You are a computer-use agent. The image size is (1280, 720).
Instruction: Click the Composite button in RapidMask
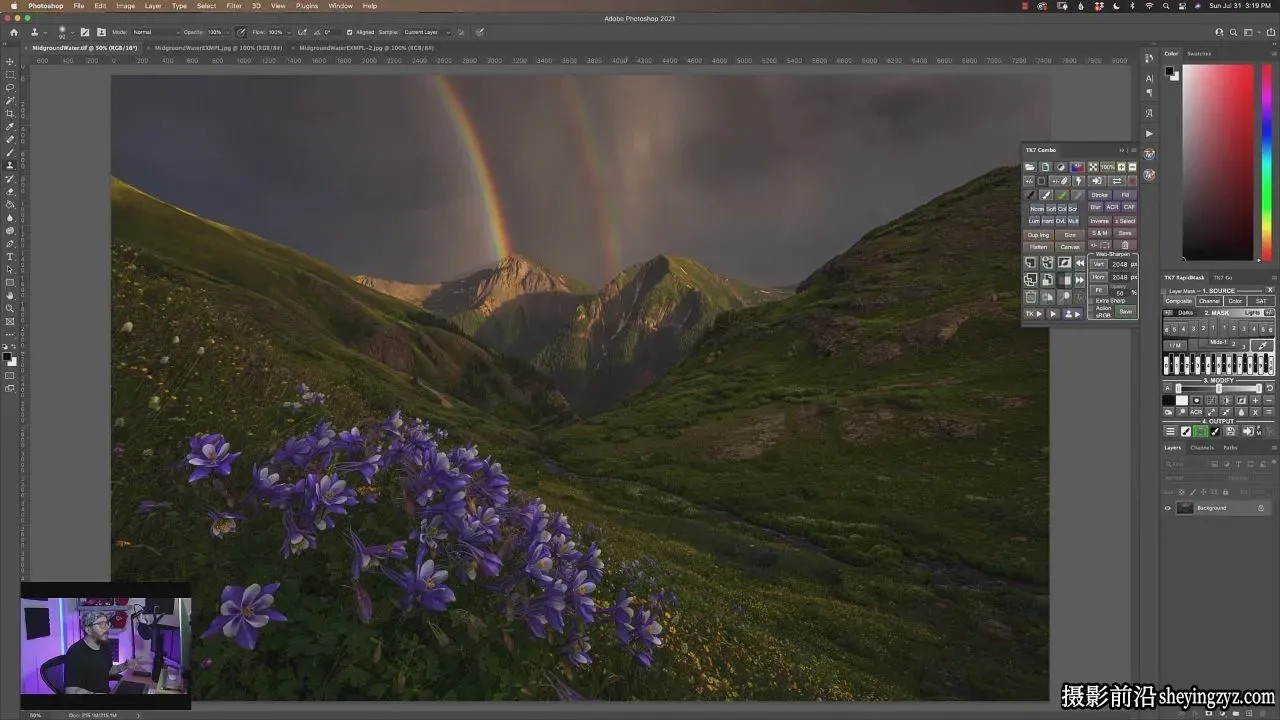click(x=1179, y=301)
